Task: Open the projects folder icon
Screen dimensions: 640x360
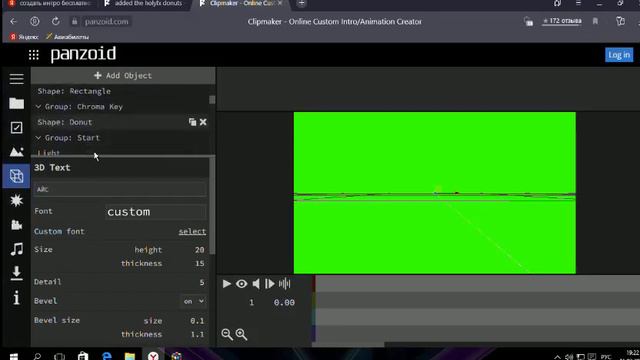Action: tap(16, 103)
